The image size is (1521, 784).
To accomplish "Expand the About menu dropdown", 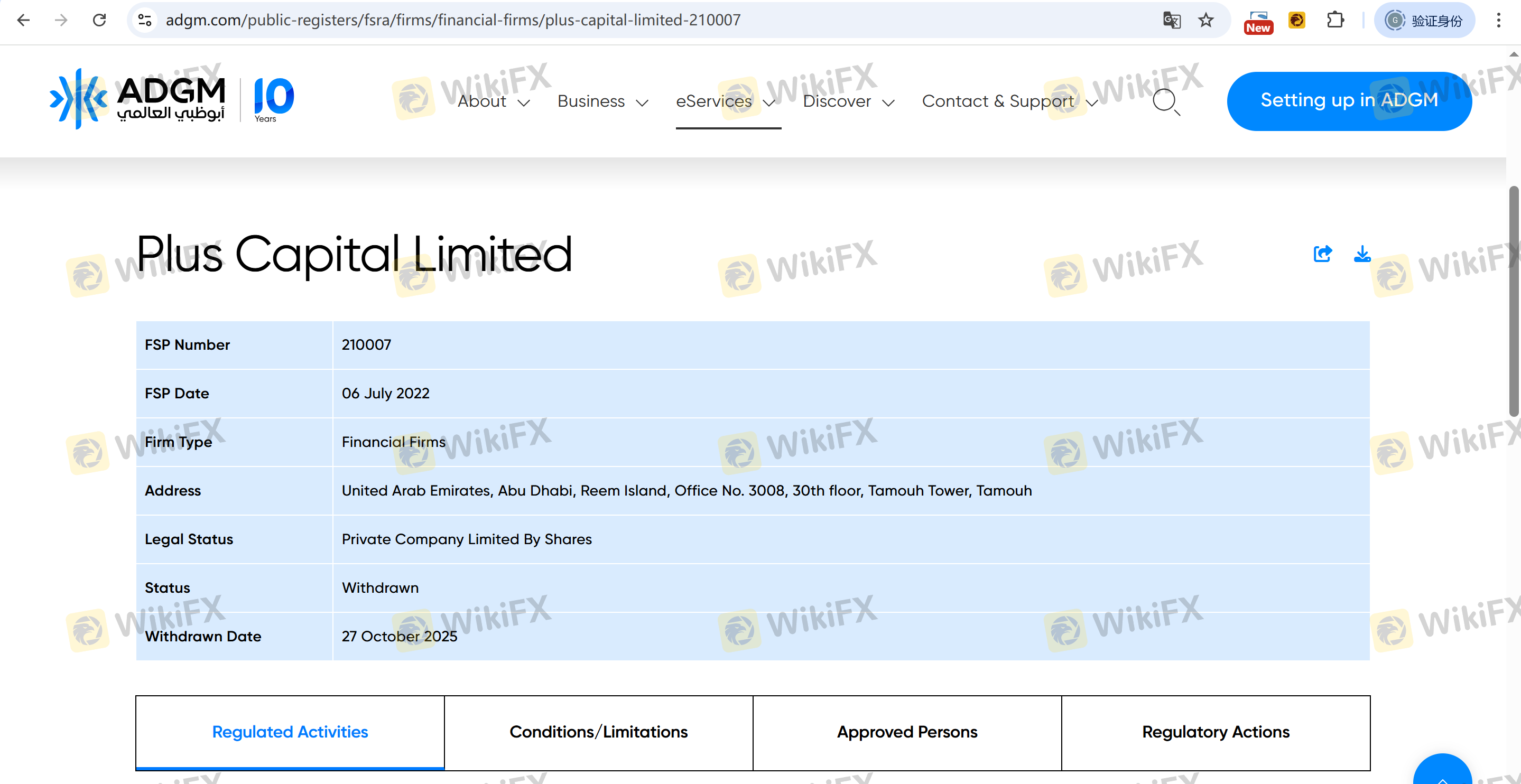I will [x=494, y=101].
